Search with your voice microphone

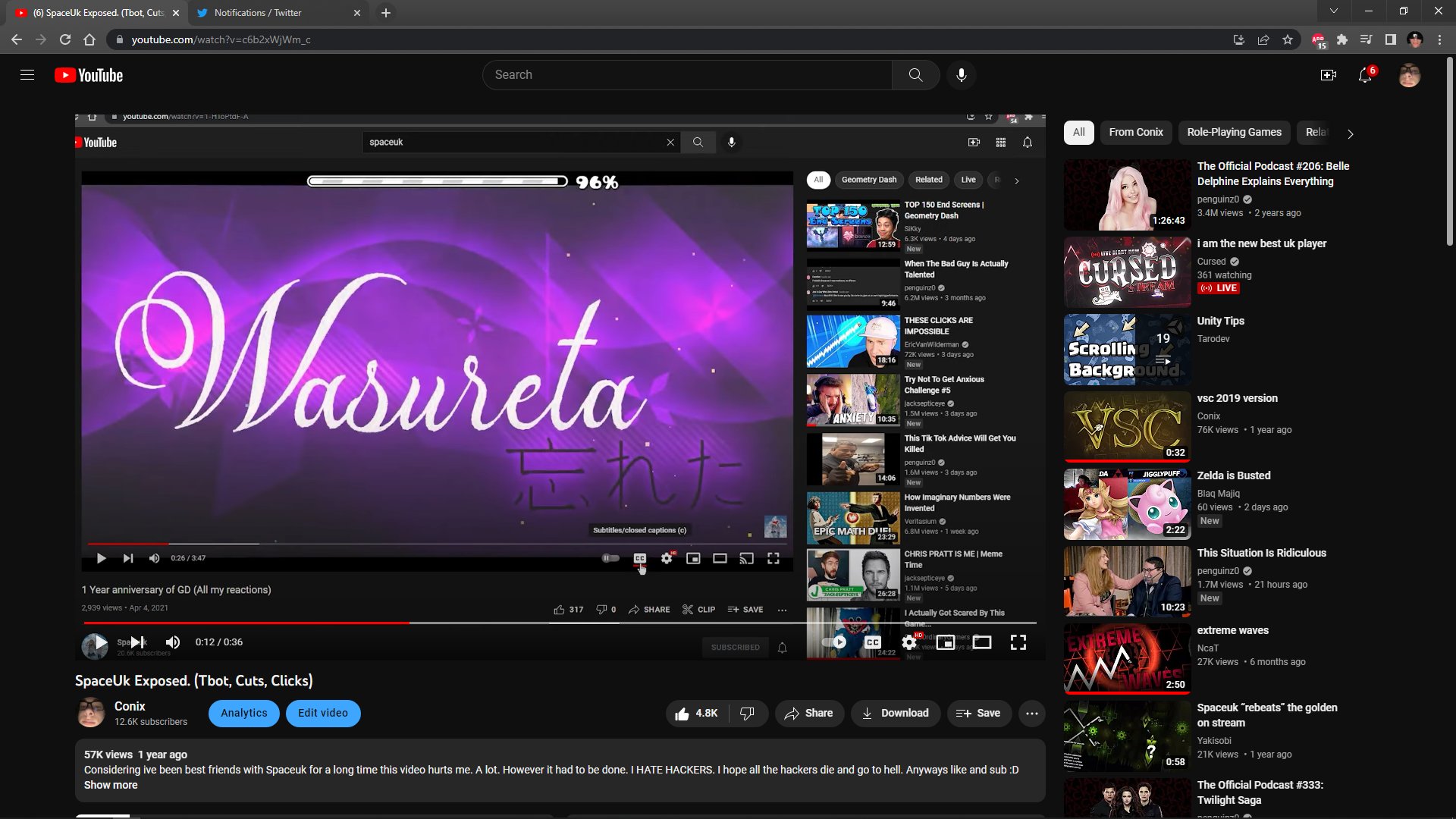[961, 75]
